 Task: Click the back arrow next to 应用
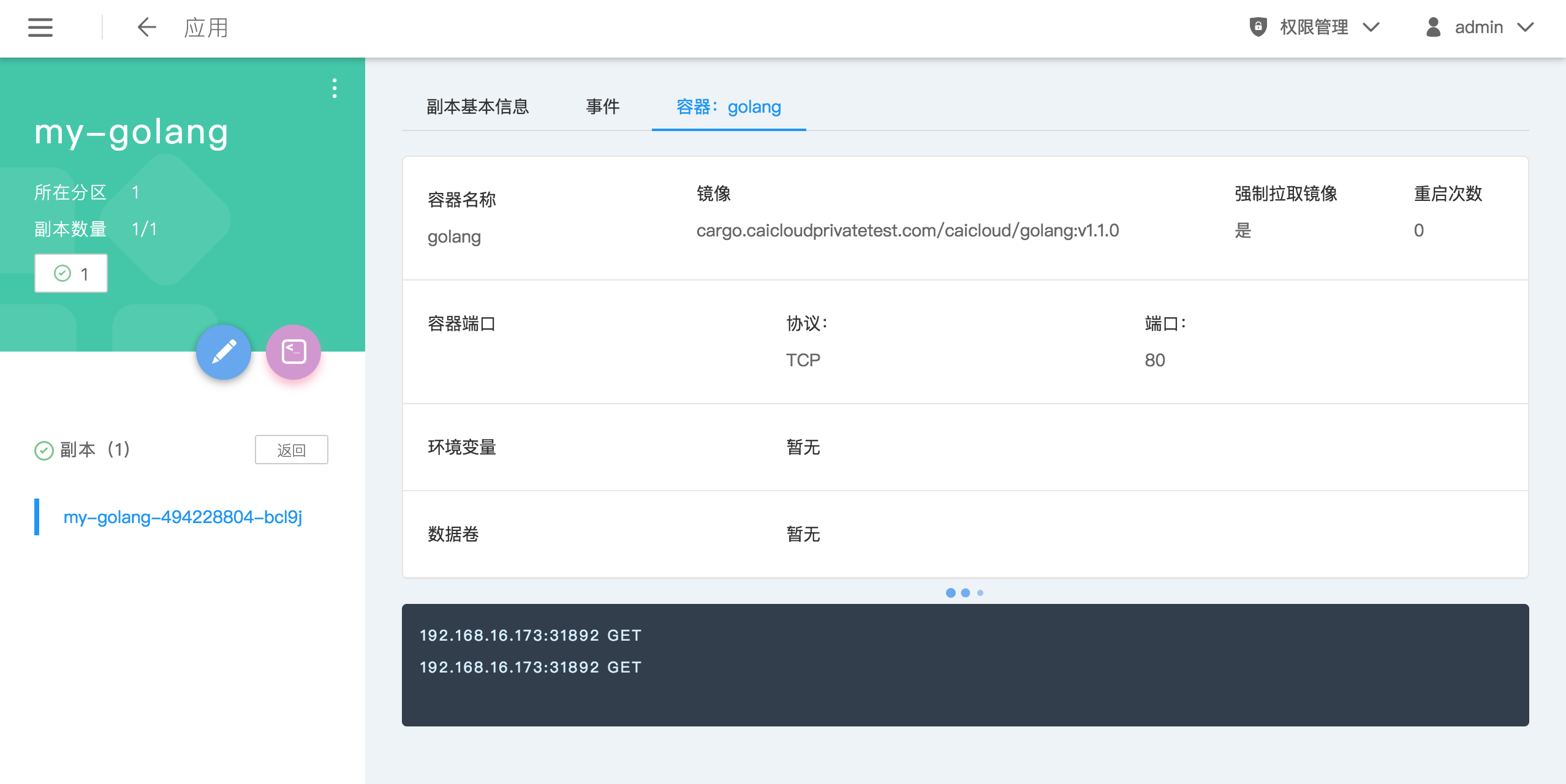click(x=146, y=28)
